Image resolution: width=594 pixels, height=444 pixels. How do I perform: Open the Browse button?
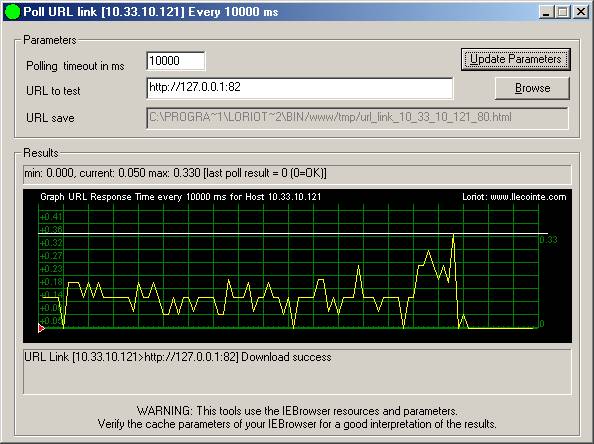coord(532,88)
